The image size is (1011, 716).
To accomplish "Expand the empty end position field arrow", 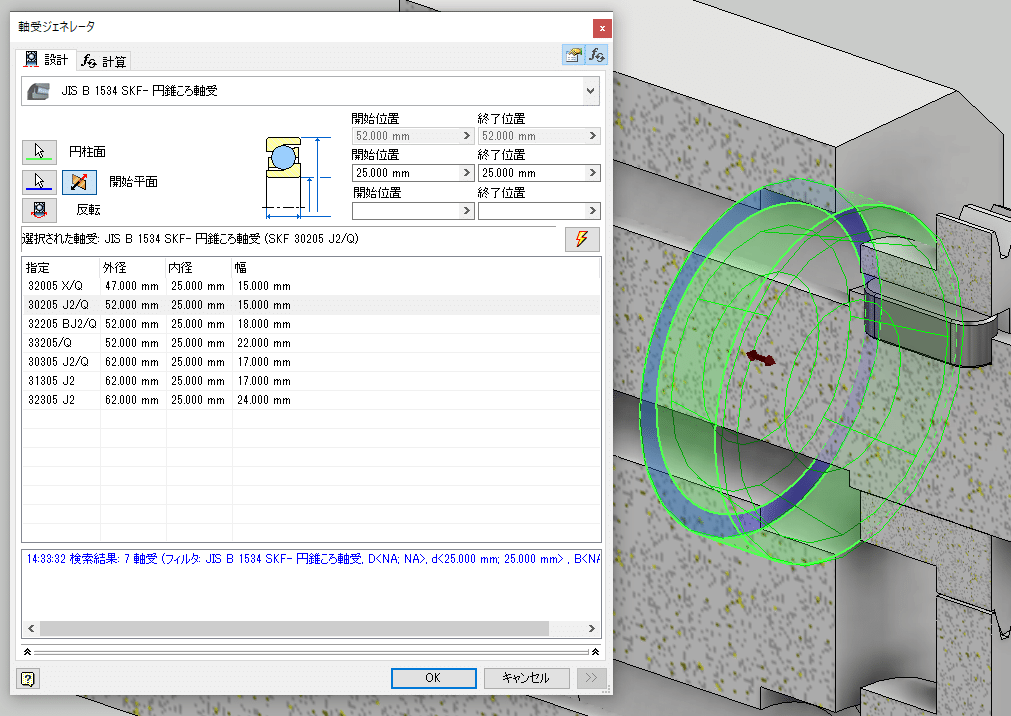I will [593, 211].
